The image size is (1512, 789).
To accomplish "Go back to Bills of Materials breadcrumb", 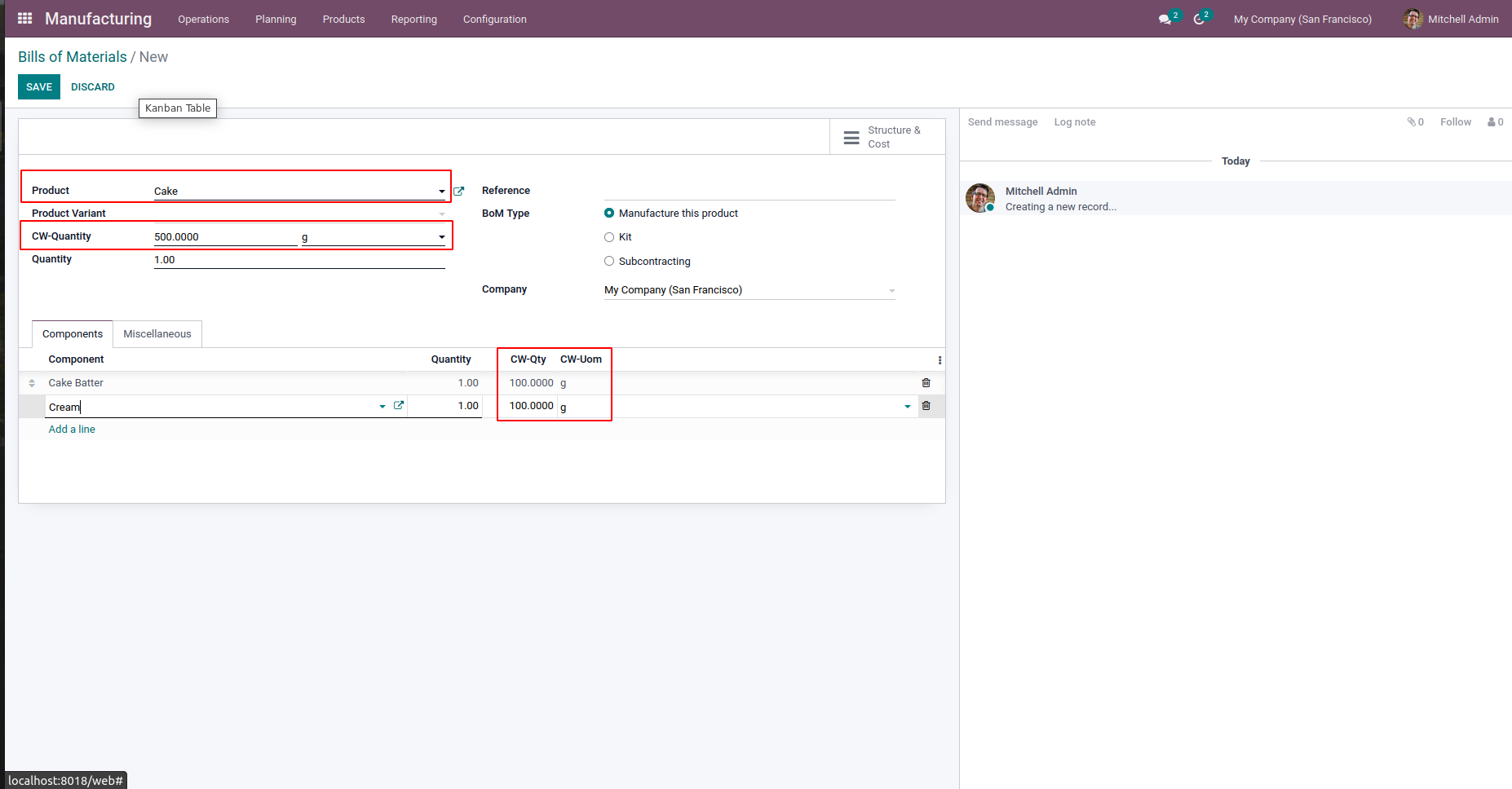I will [73, 57].
